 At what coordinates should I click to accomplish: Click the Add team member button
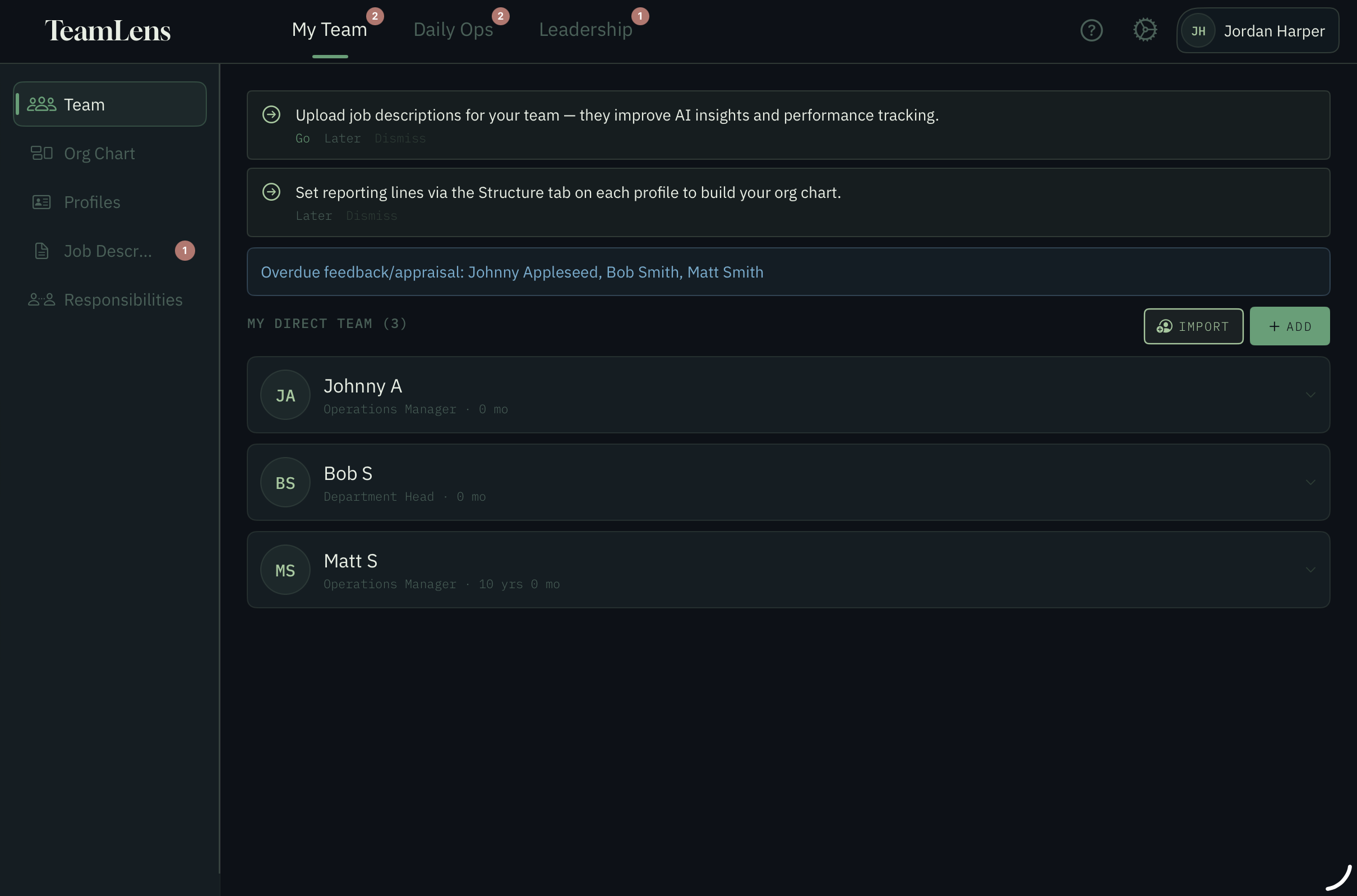coord(1290,326)
